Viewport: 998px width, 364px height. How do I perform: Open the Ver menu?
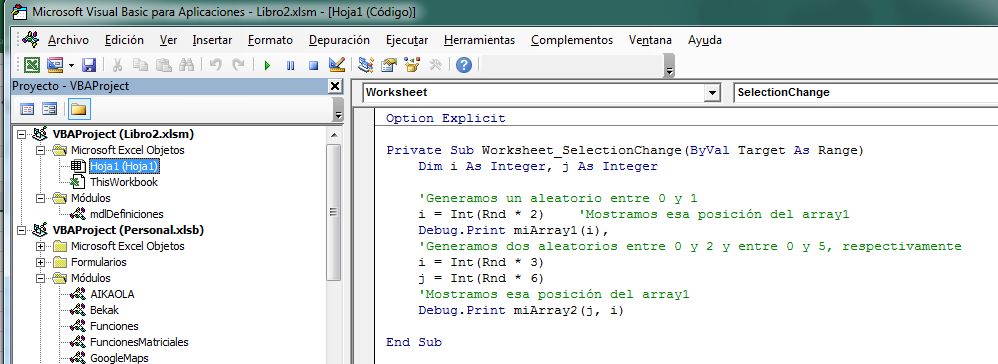coord(169,40)
